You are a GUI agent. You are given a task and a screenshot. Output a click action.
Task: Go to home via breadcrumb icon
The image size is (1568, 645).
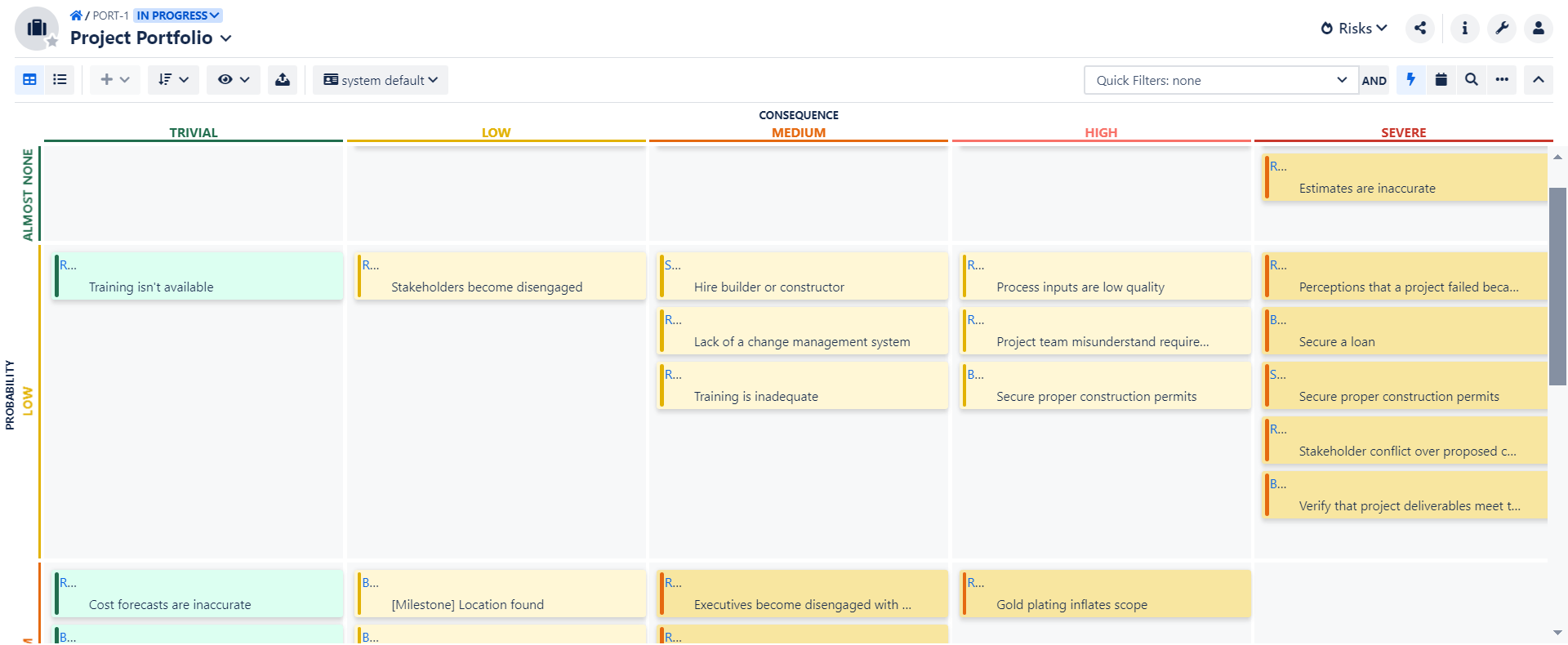coord(76,16)
